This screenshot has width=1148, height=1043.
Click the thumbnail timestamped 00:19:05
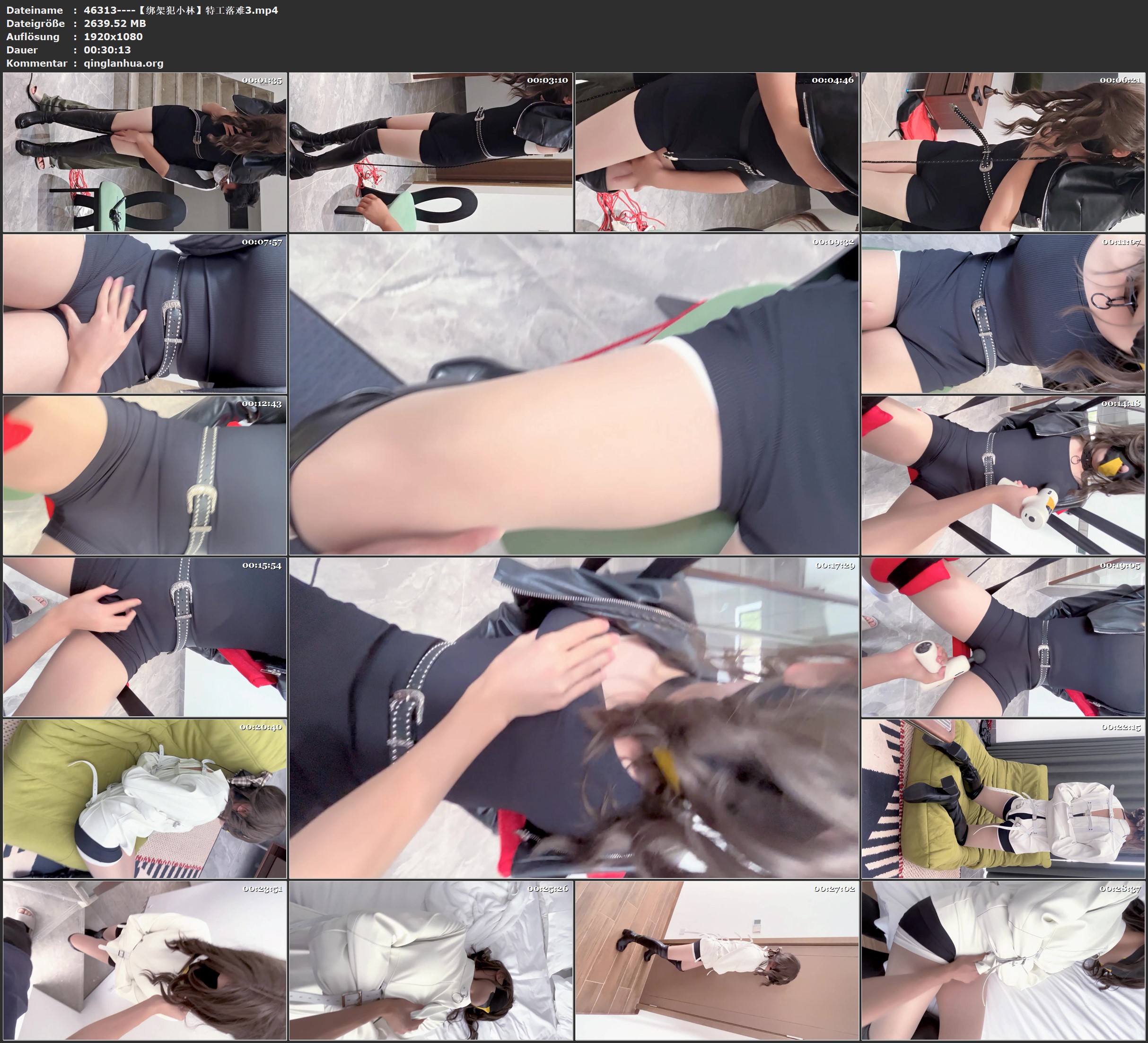1003,637
